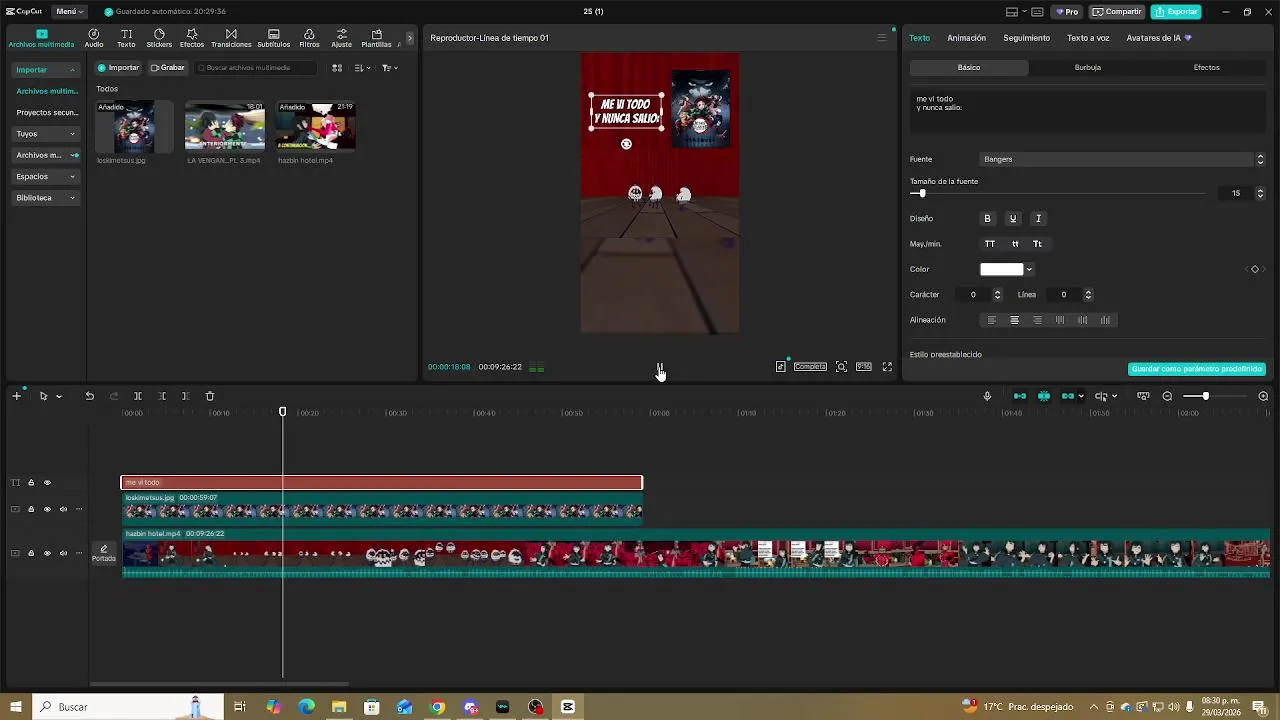Open the Efectos panel in the top toolbar

click(x=192, y=38)
